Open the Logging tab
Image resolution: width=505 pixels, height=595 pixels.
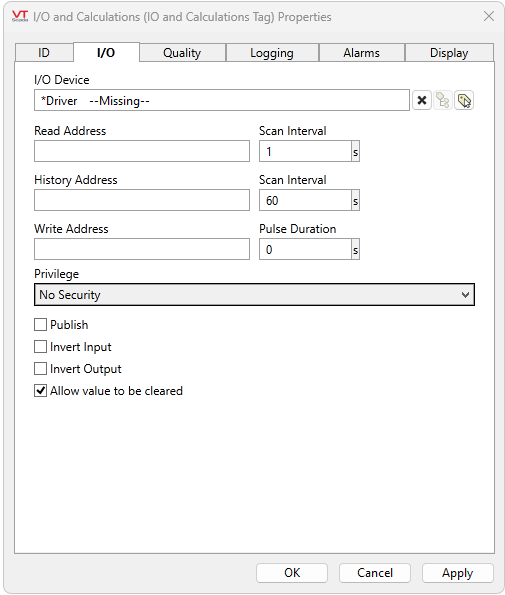click(x=272, y=53)
